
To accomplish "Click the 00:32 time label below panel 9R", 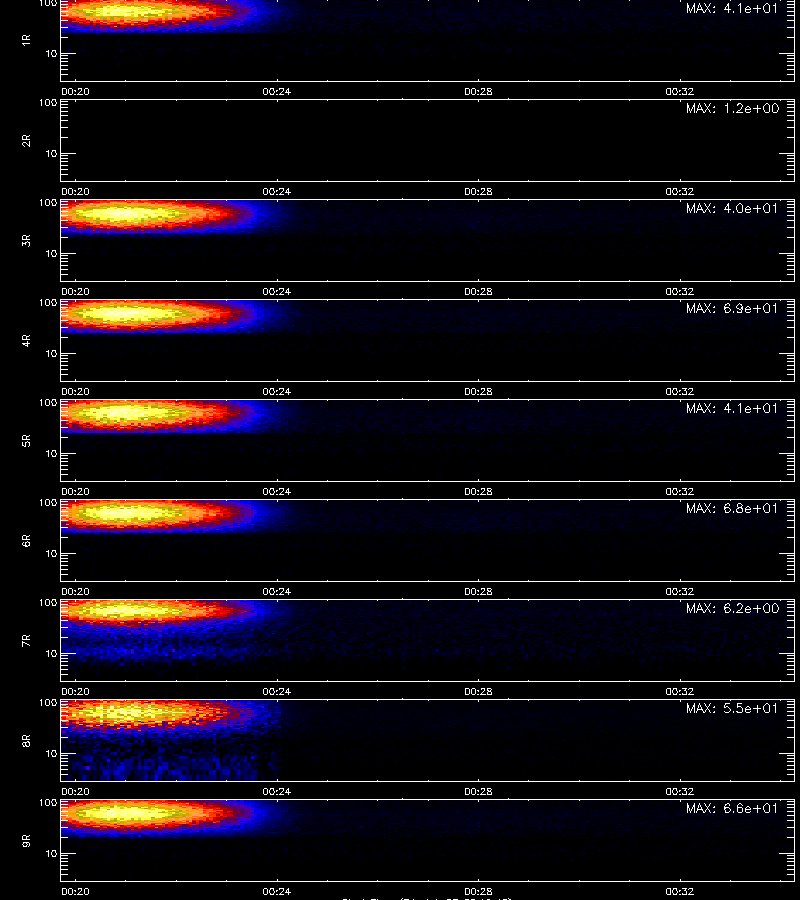I will click(679, 891).
